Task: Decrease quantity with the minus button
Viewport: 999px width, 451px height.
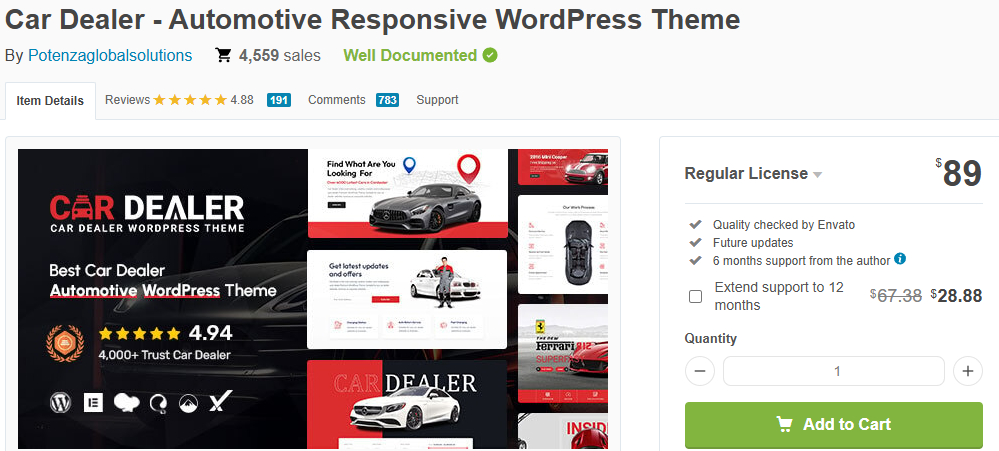Action: pos(700,371)
